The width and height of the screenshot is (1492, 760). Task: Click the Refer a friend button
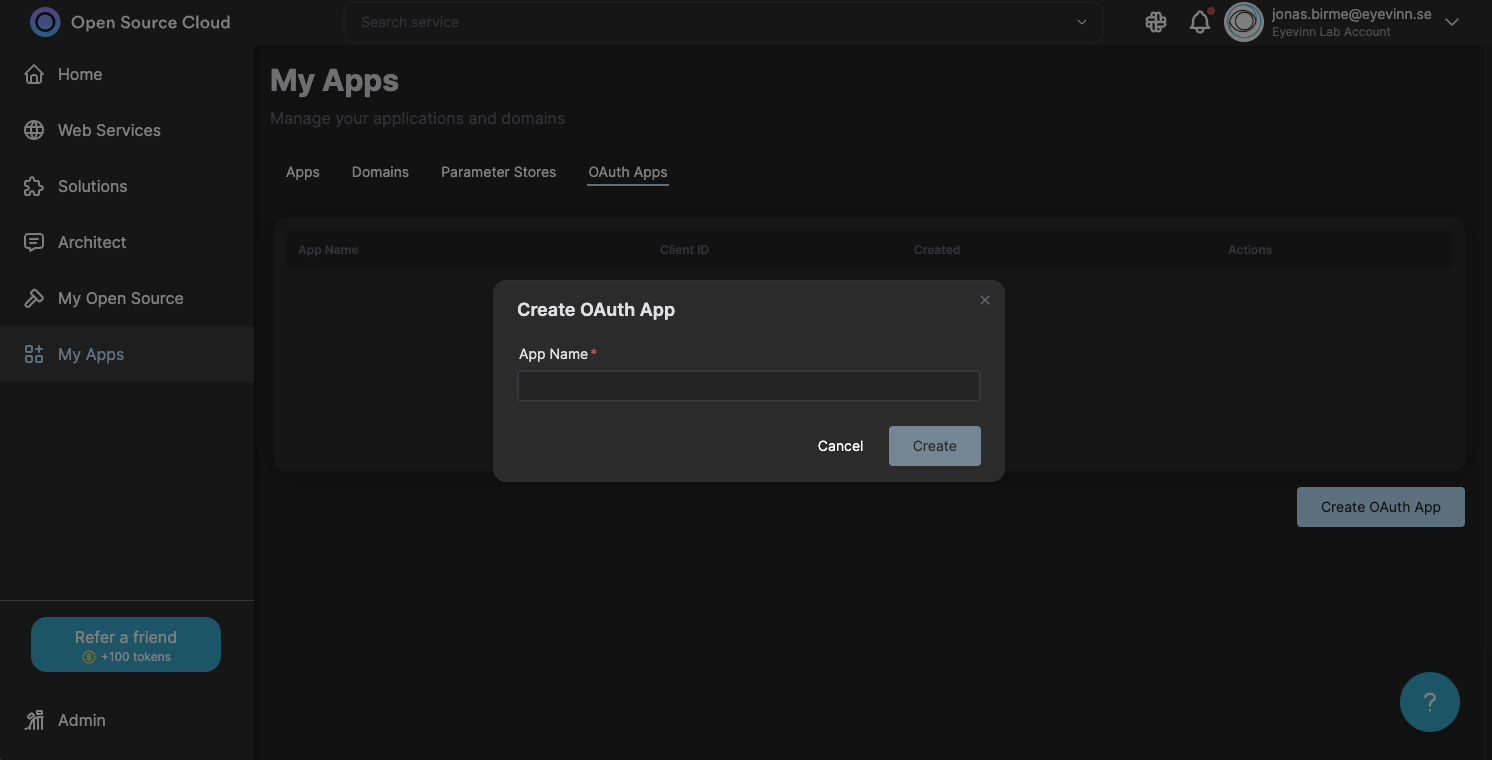pyautogui.click(x=125, y=644)
